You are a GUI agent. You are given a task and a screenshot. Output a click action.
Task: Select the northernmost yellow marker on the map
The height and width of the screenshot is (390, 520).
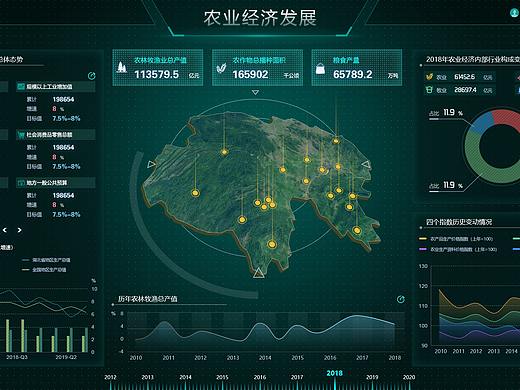point(336,141)
